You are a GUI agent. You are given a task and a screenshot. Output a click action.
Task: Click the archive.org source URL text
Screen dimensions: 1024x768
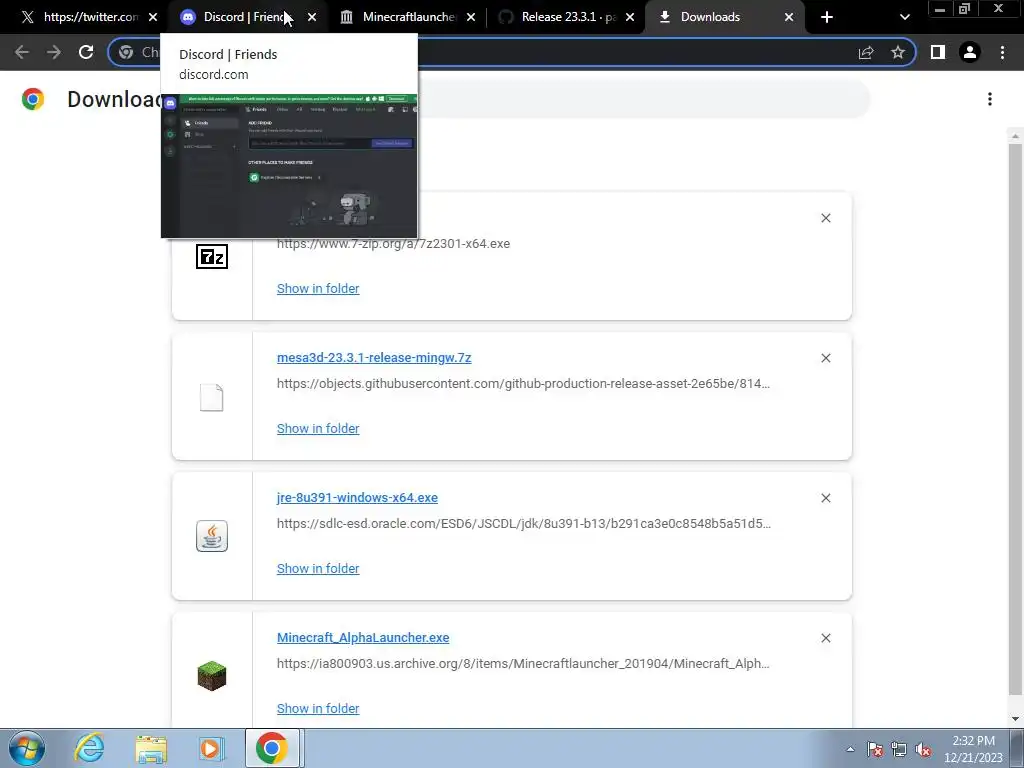click(x=523, y=664)
